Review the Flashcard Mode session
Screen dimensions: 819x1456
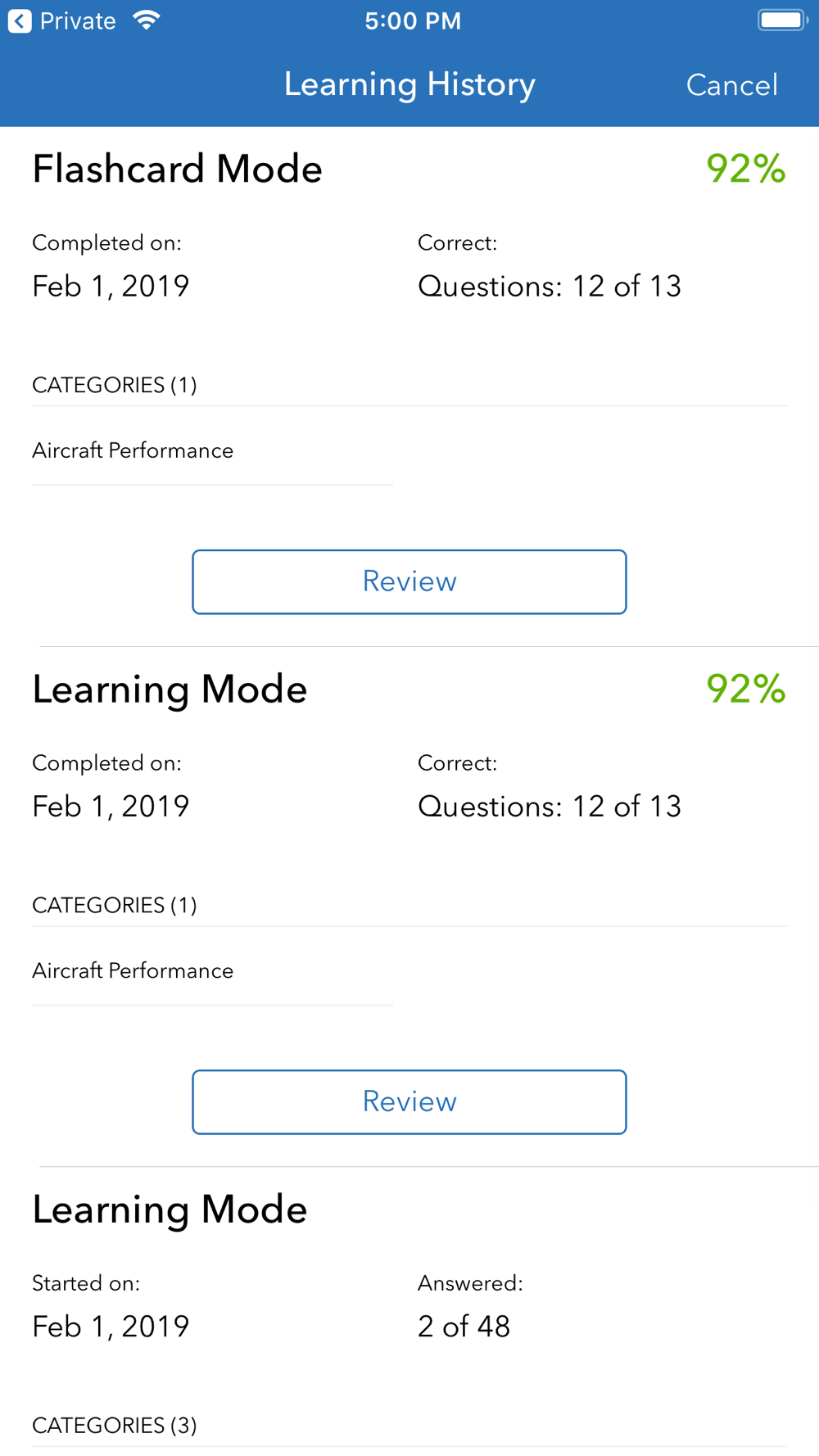point(409,581)
